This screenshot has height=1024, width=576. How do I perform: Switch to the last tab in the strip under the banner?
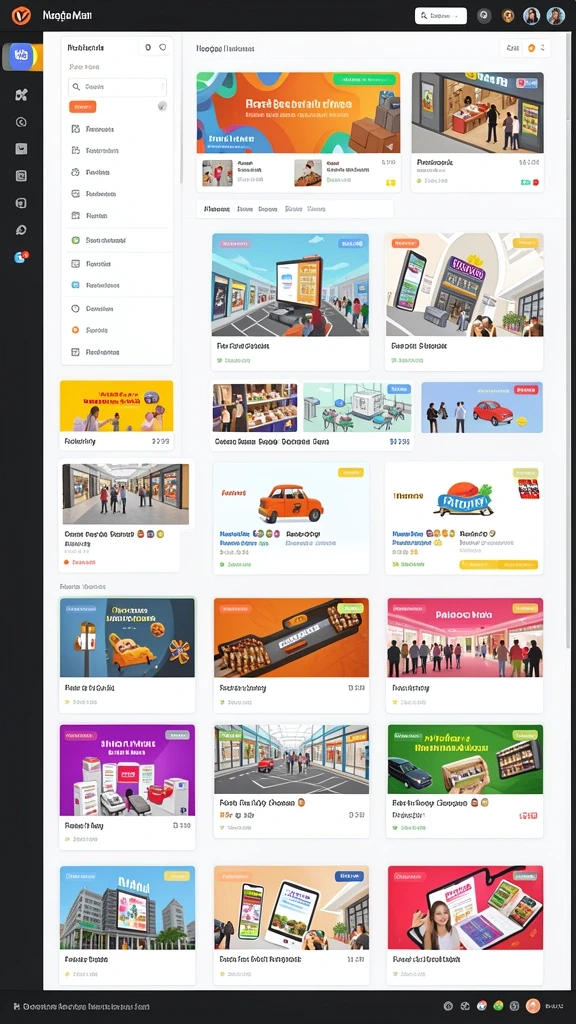click(317, 209)
